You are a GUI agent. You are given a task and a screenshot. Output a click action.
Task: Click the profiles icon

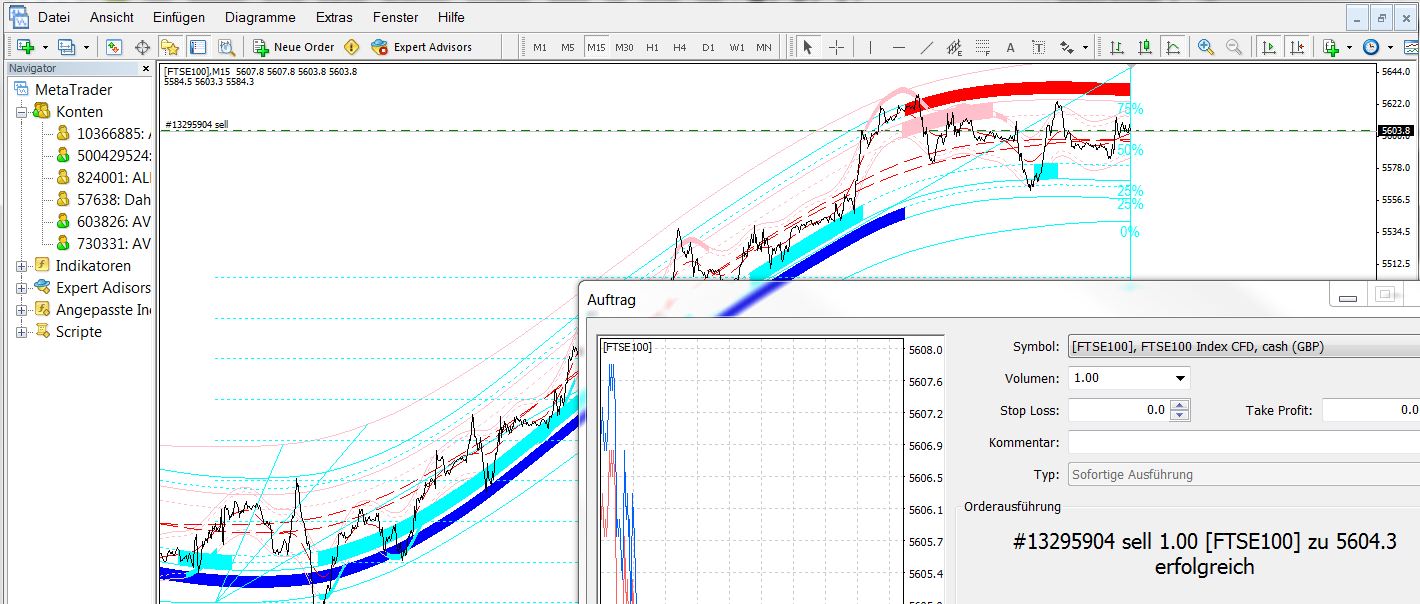pos(67,47)
